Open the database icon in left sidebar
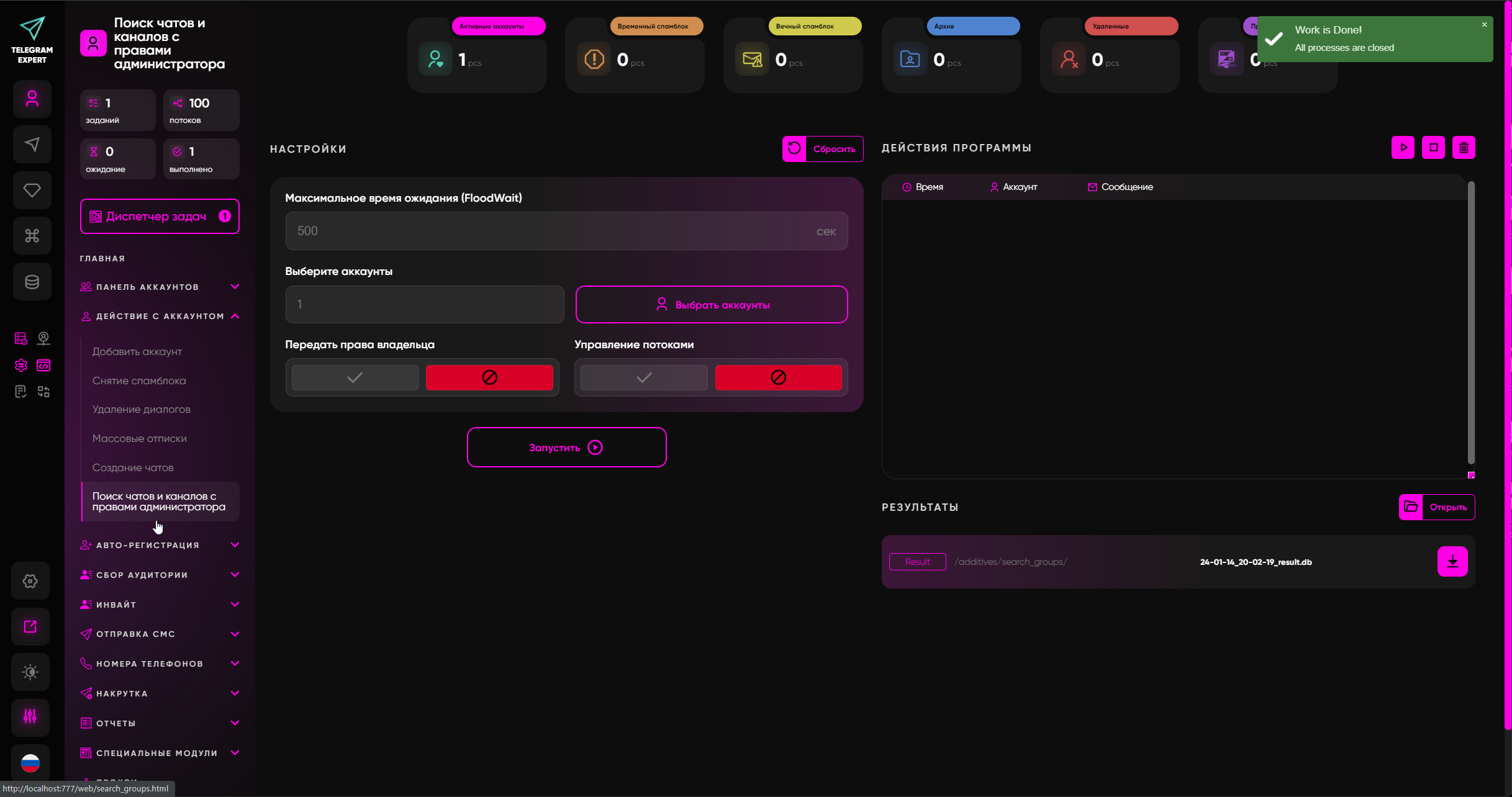 click(32, 282)
